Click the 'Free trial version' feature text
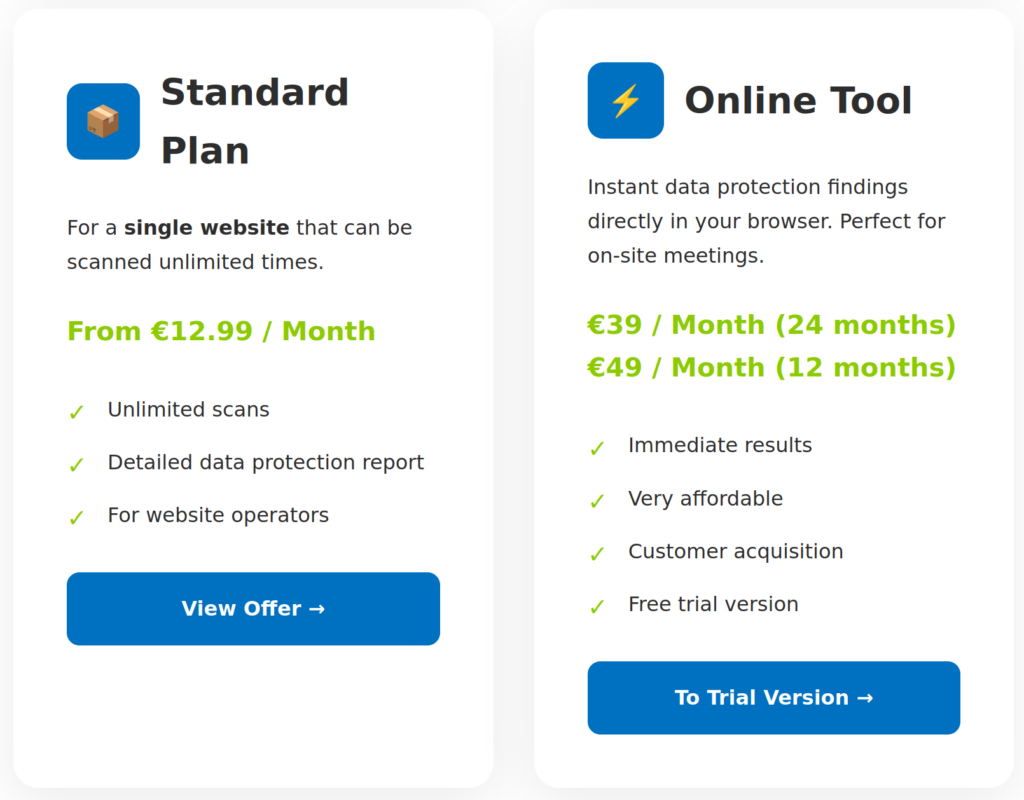The width and height of the screenshot is (1024, 800). pyautogui.click(x=713, y=604)
